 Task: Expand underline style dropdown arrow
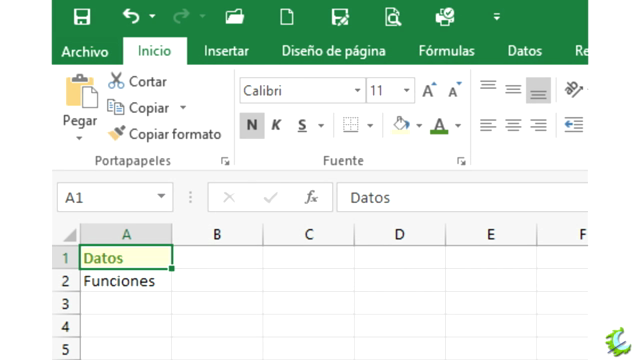click(321, 125)
